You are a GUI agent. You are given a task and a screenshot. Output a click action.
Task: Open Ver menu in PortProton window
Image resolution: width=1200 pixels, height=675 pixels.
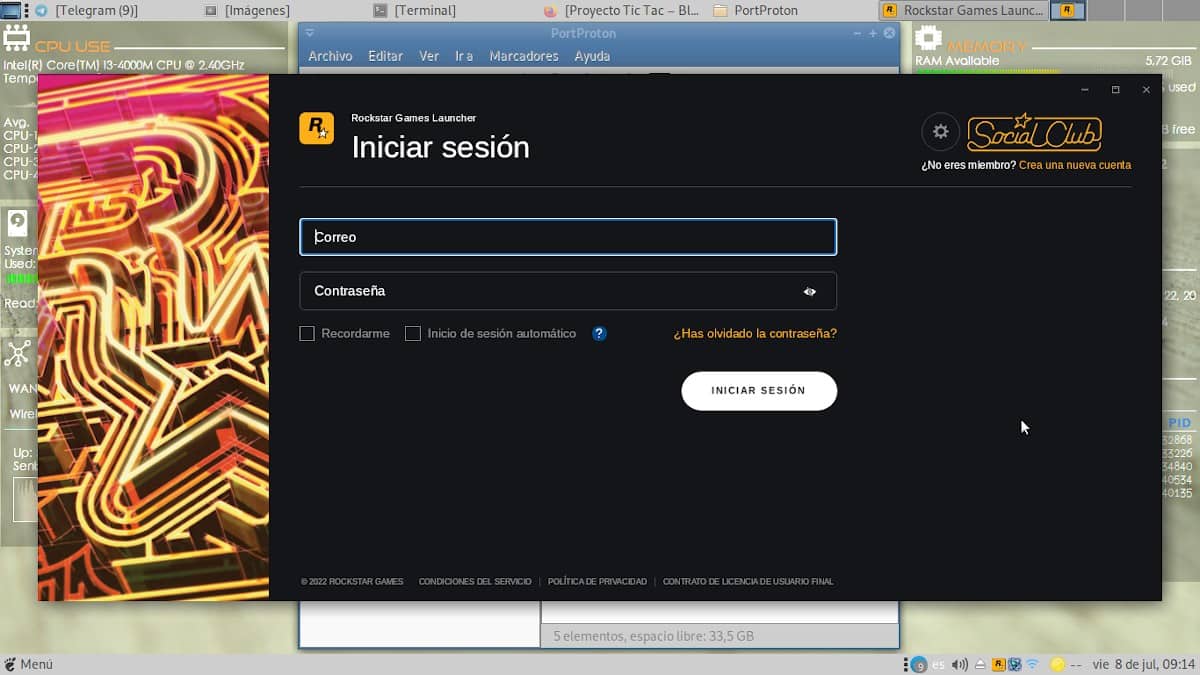coord(429,56)
